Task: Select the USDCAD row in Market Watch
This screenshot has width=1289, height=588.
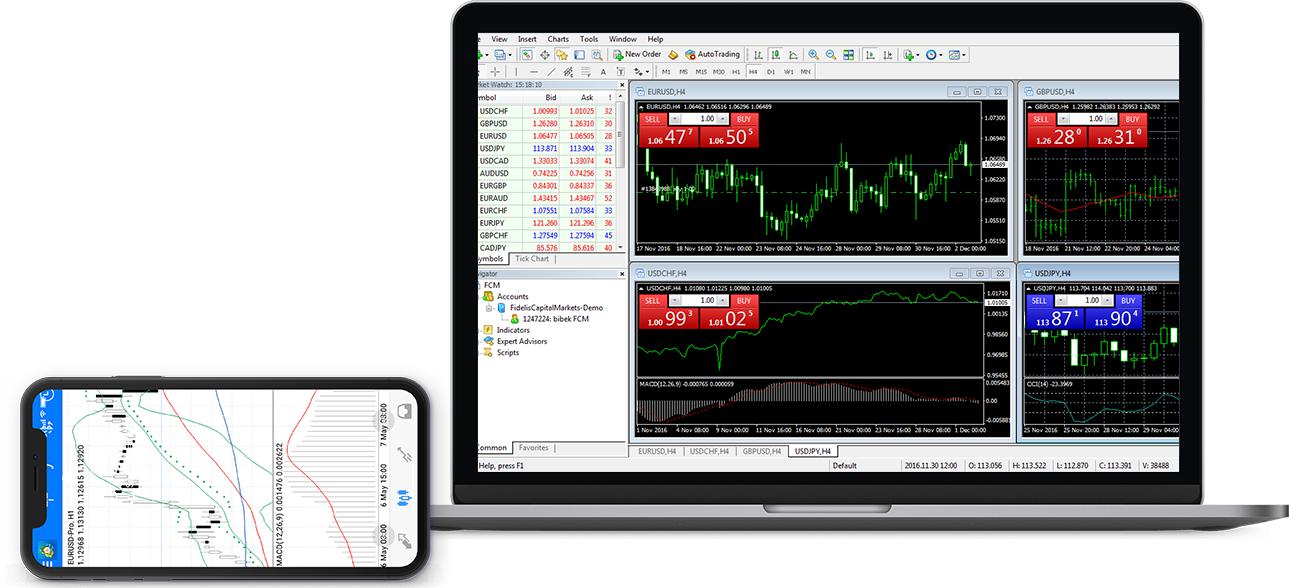Action: point(546,160)
